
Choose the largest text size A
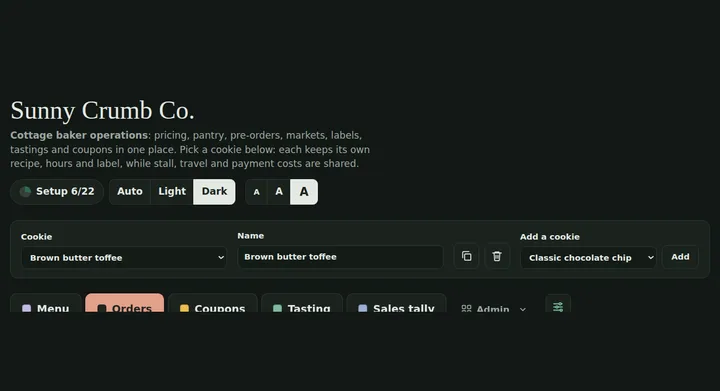(304, 192)
